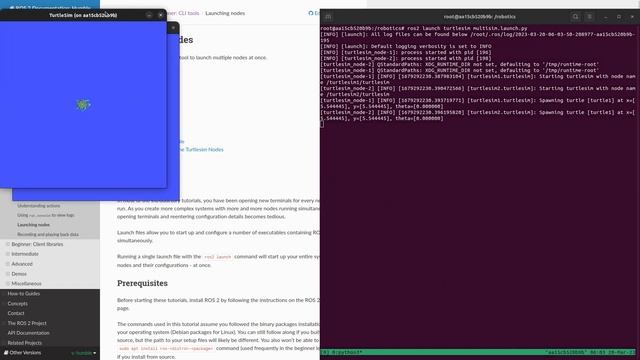Open the terminal hamburger menu
Screen dimensions: 640x360
coord(589,17)
